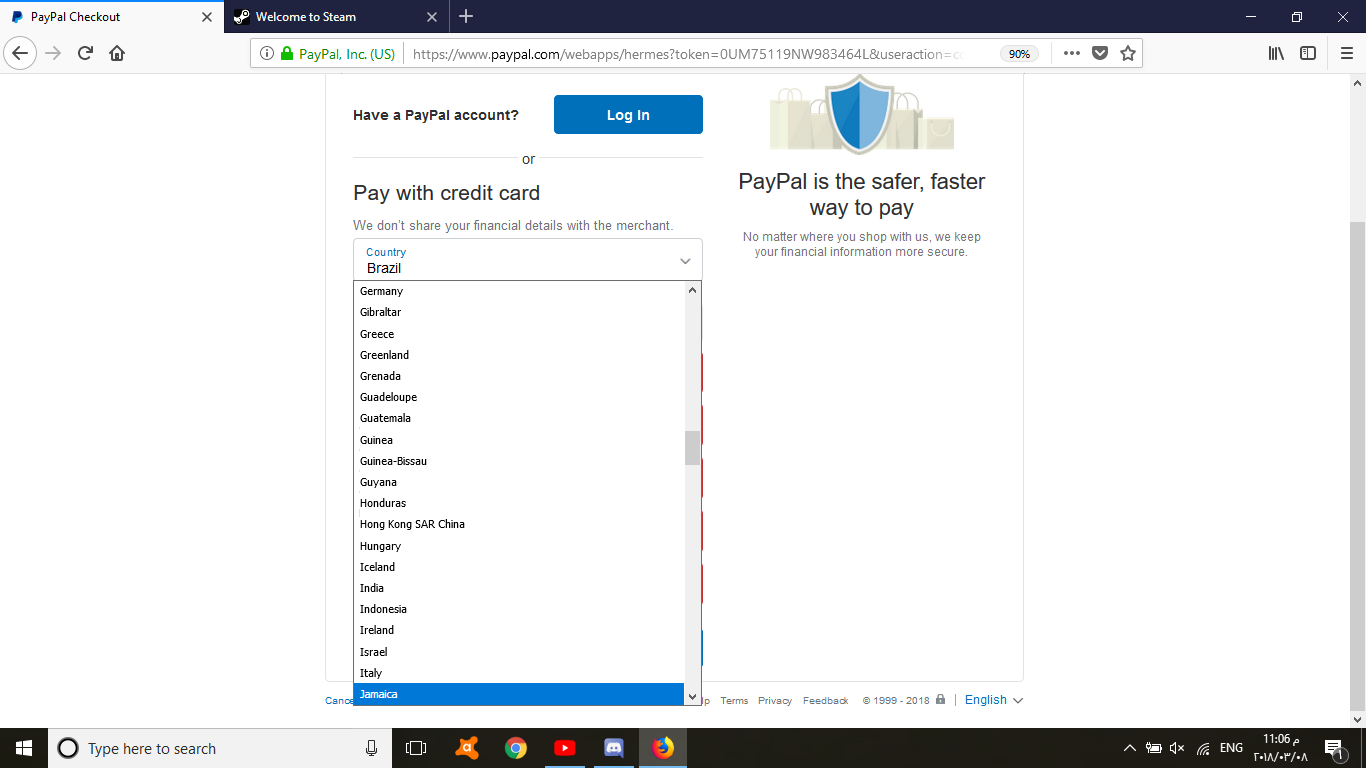Show the Firefox Library icon
This screenshot has width=1366, height=768.
1276,53
